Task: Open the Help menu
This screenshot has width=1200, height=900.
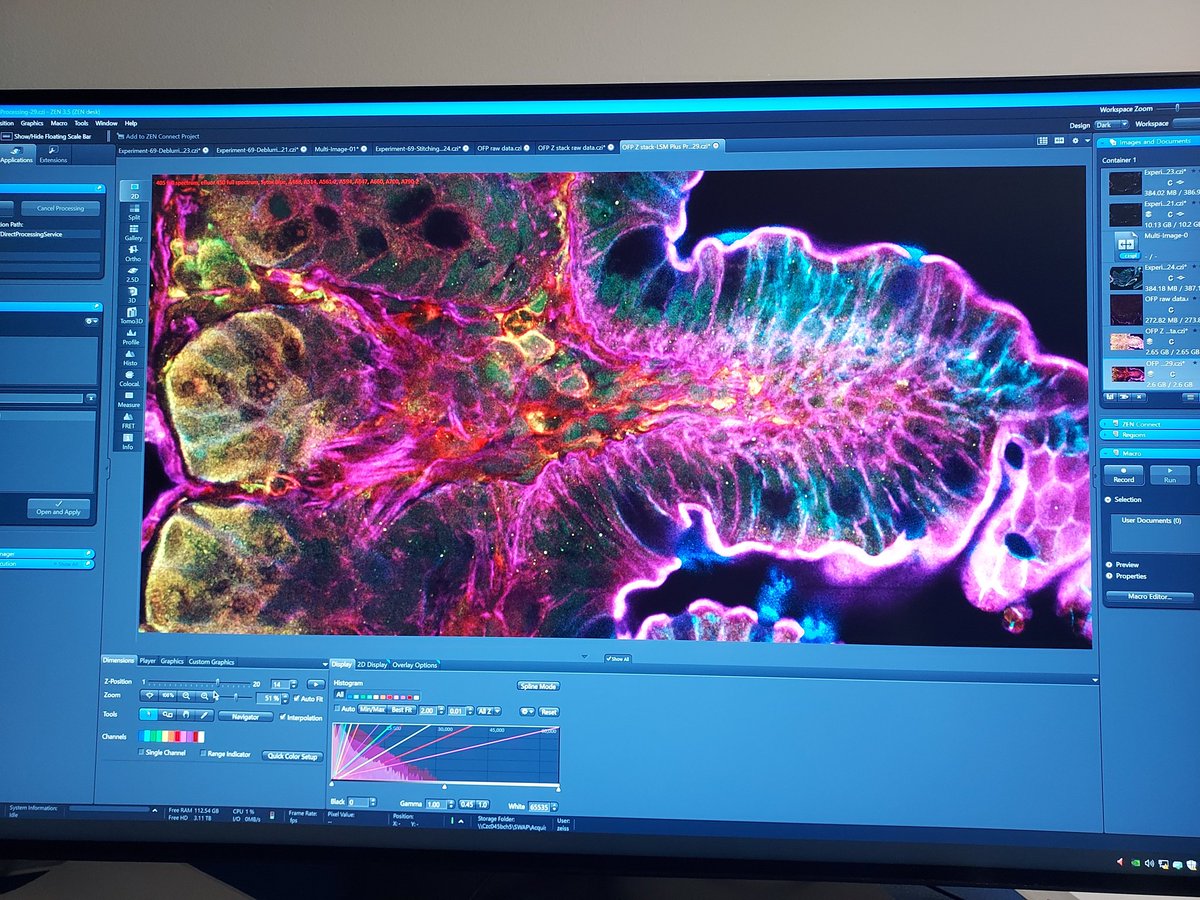Action: tap(131, 122)
